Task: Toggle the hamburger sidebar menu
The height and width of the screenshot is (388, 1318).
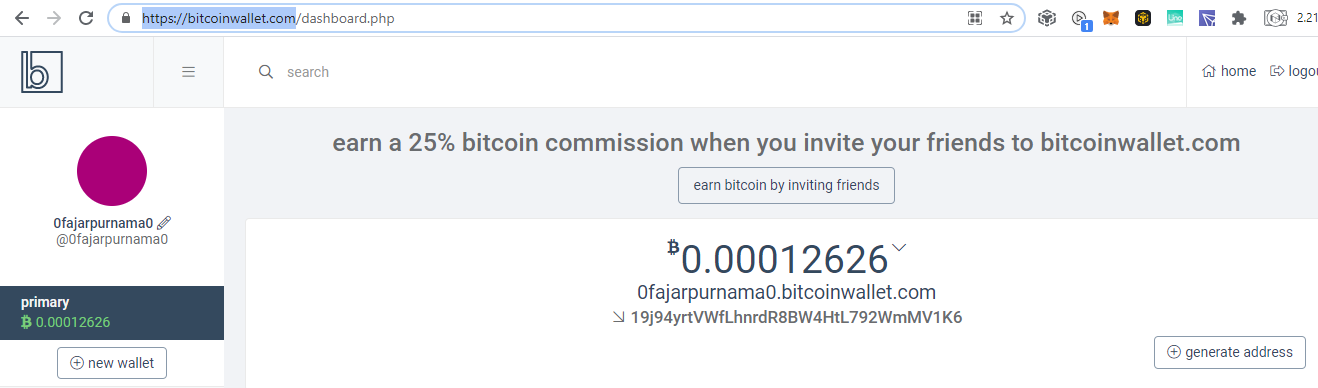Action: point(188,72)
